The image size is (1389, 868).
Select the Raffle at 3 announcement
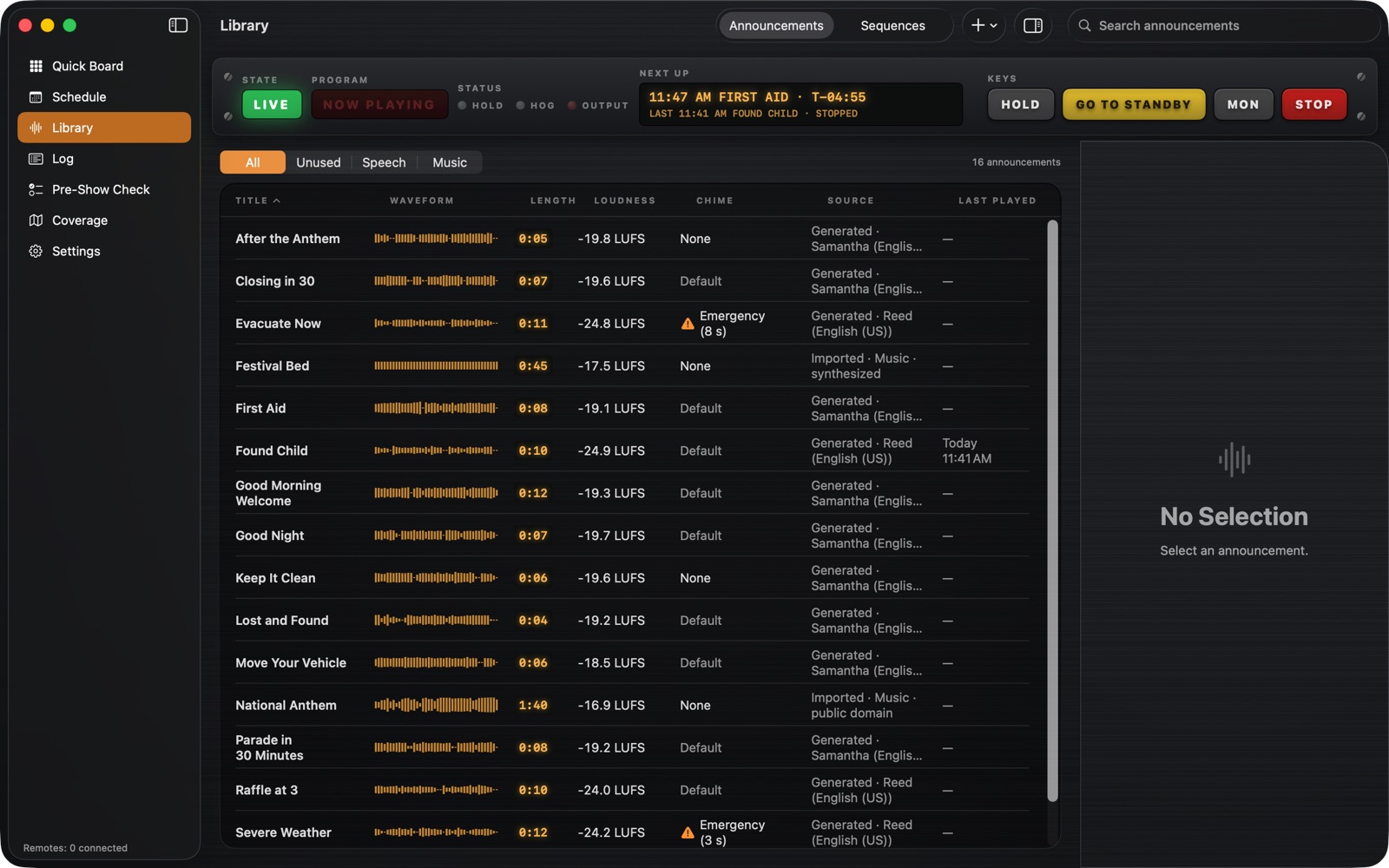[632, 790]
